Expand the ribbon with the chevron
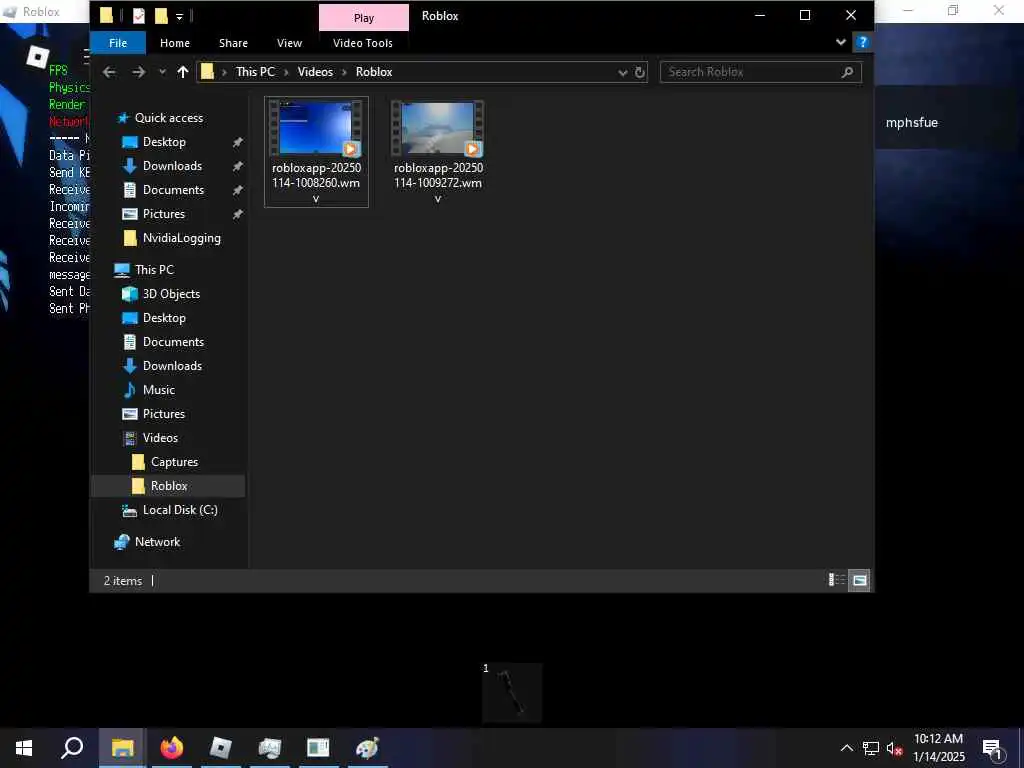 click(840, 42)
